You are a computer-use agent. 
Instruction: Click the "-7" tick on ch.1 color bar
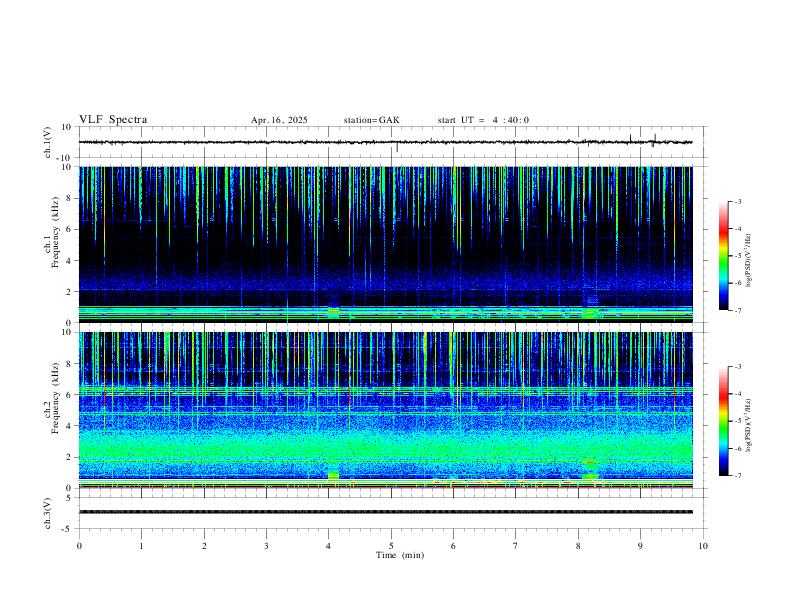[x=737, y=311]
